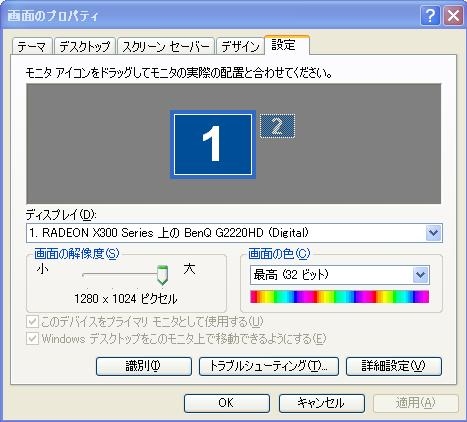Toggle extend Windows desktop onto monitor checkbox
The width and height of the screenshot is (467, 422).
32,339
